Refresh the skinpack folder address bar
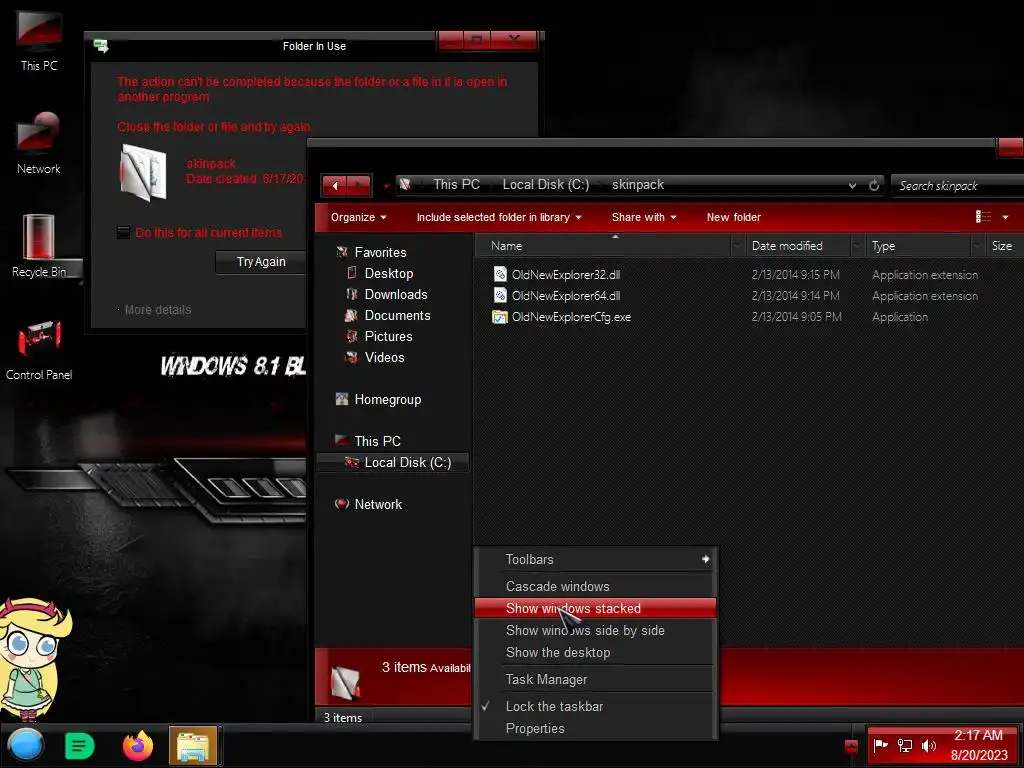This screenshot has height=768, width=1024. coord(874,185)
